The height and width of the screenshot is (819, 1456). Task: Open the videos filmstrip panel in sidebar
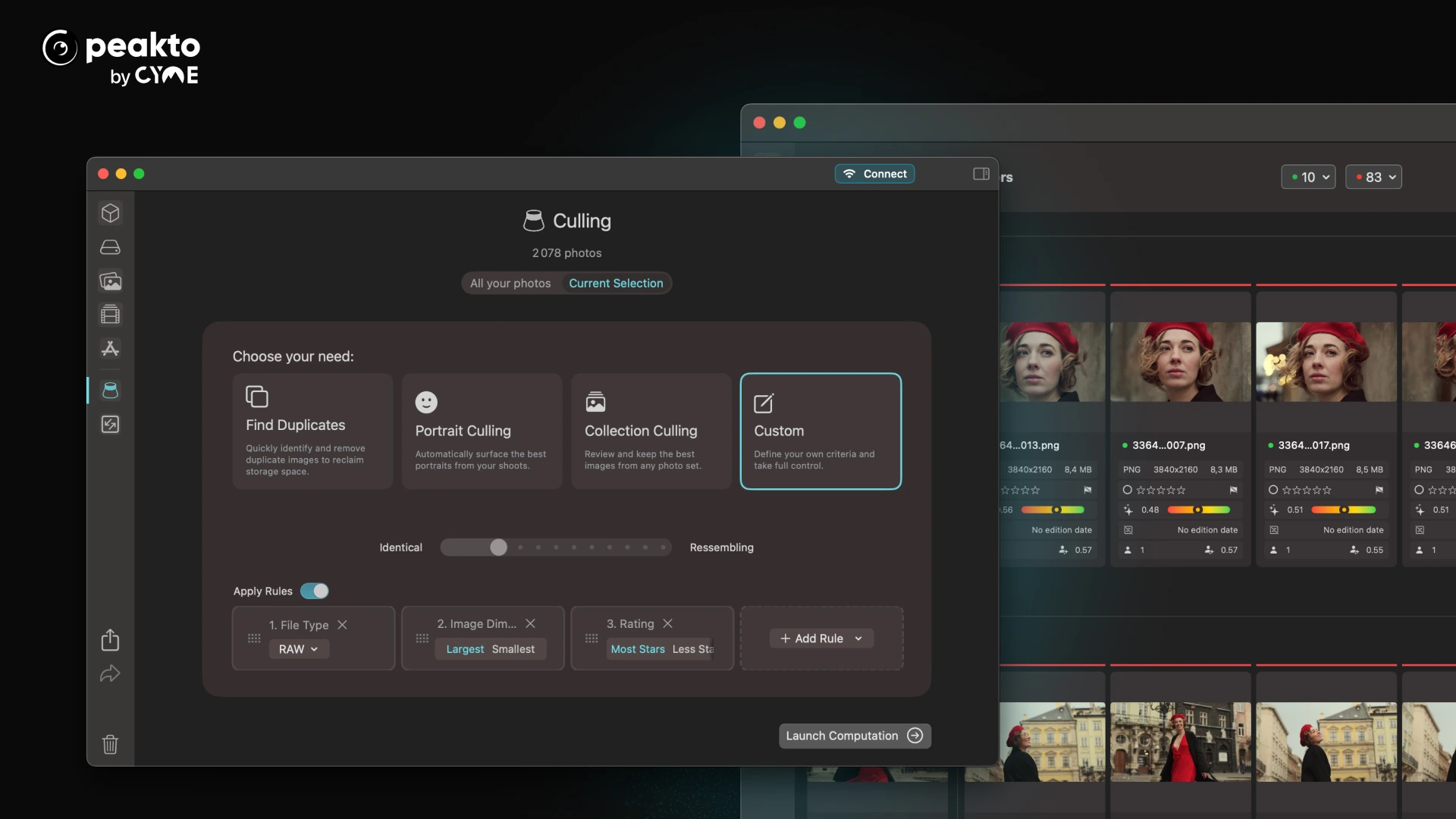pos(110,315)
